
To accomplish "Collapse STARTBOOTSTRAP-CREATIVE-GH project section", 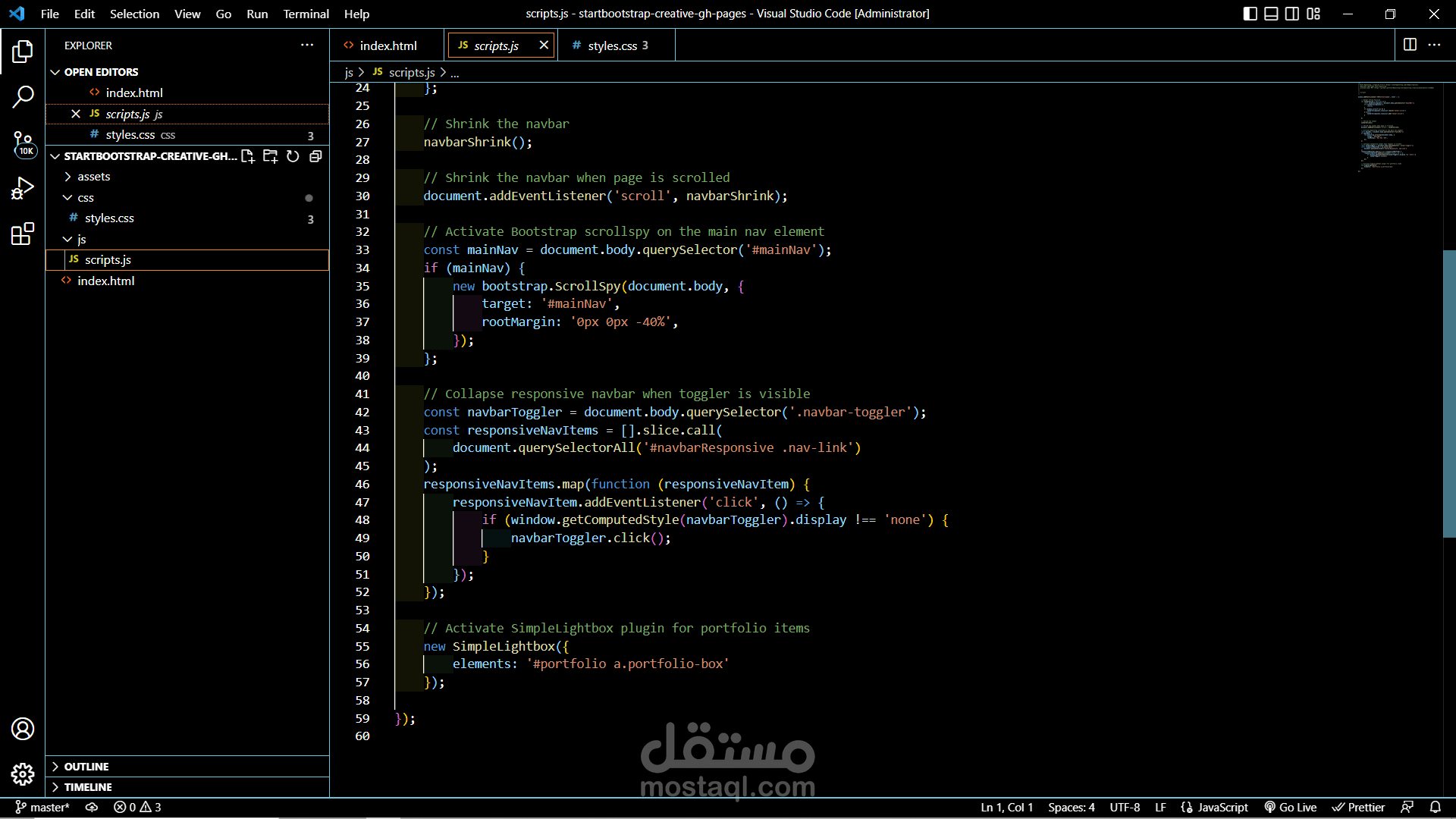I will (144, 156).
